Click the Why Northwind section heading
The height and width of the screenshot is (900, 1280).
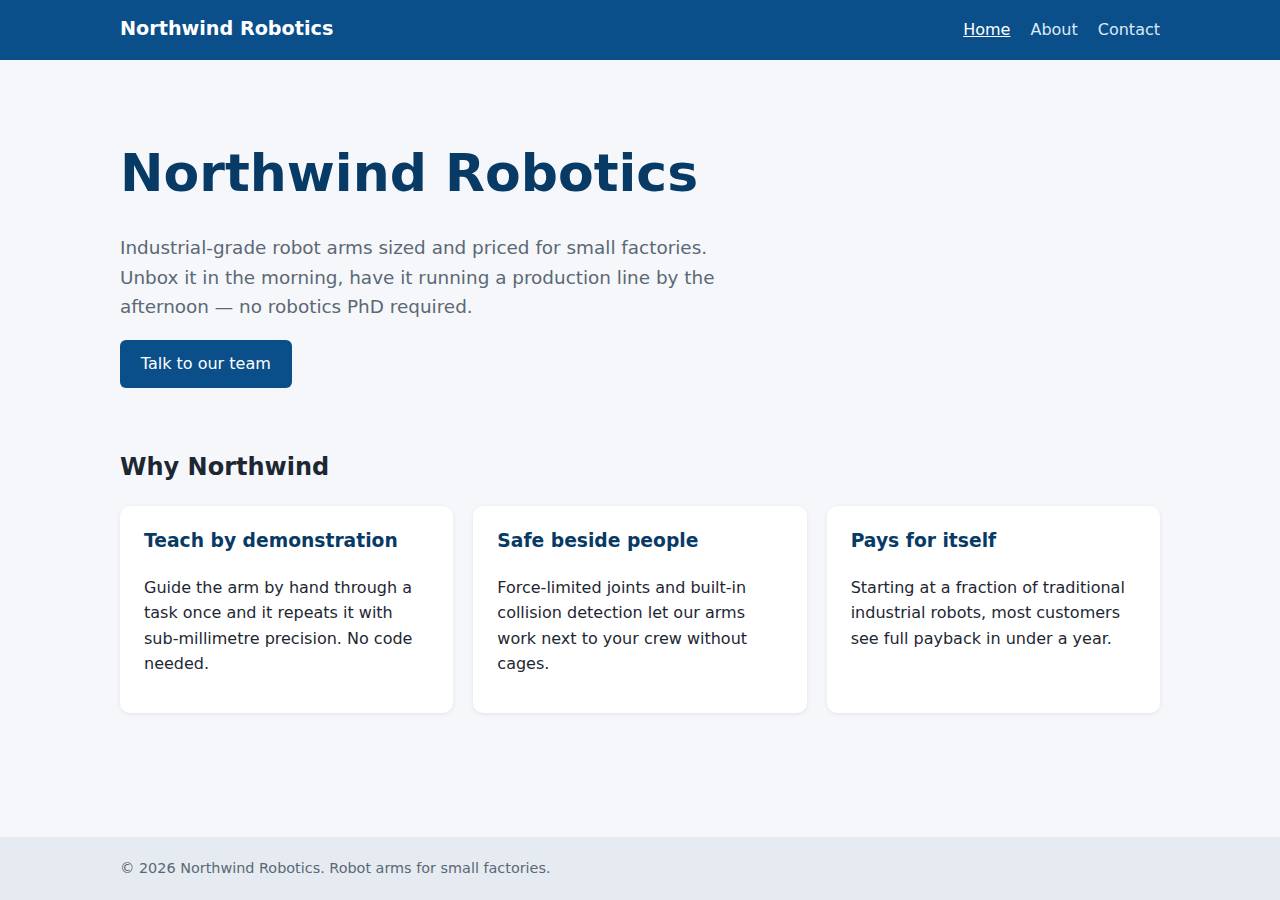[224, 467]
